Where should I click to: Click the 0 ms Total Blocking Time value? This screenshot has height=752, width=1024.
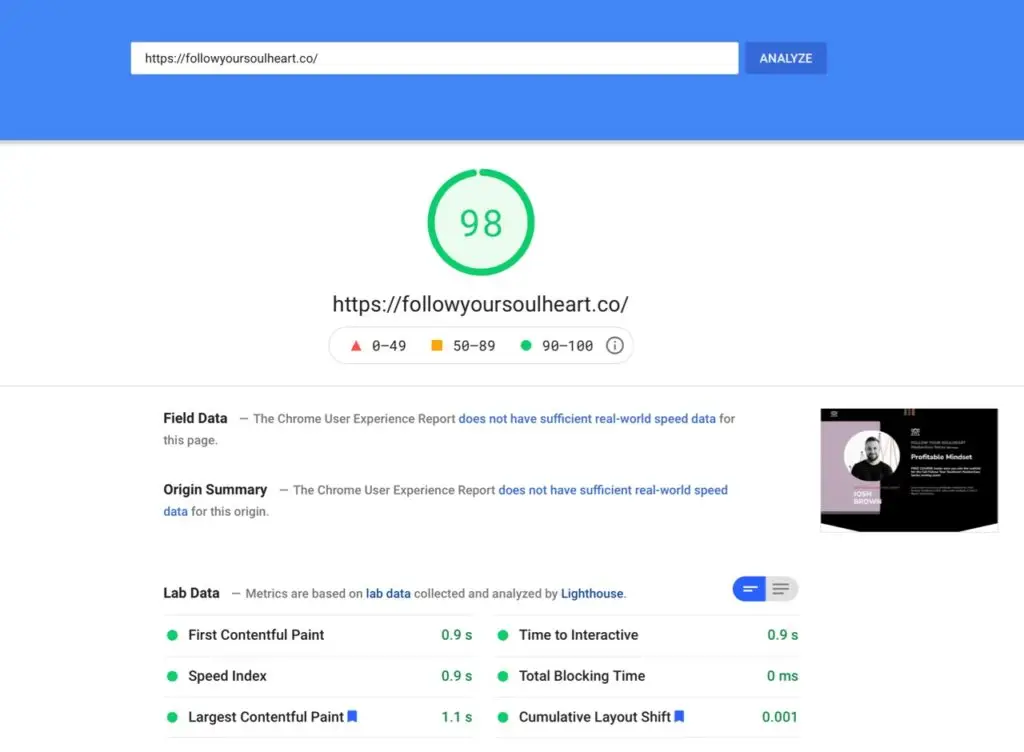pyautogui.click(x=782, y=676)
